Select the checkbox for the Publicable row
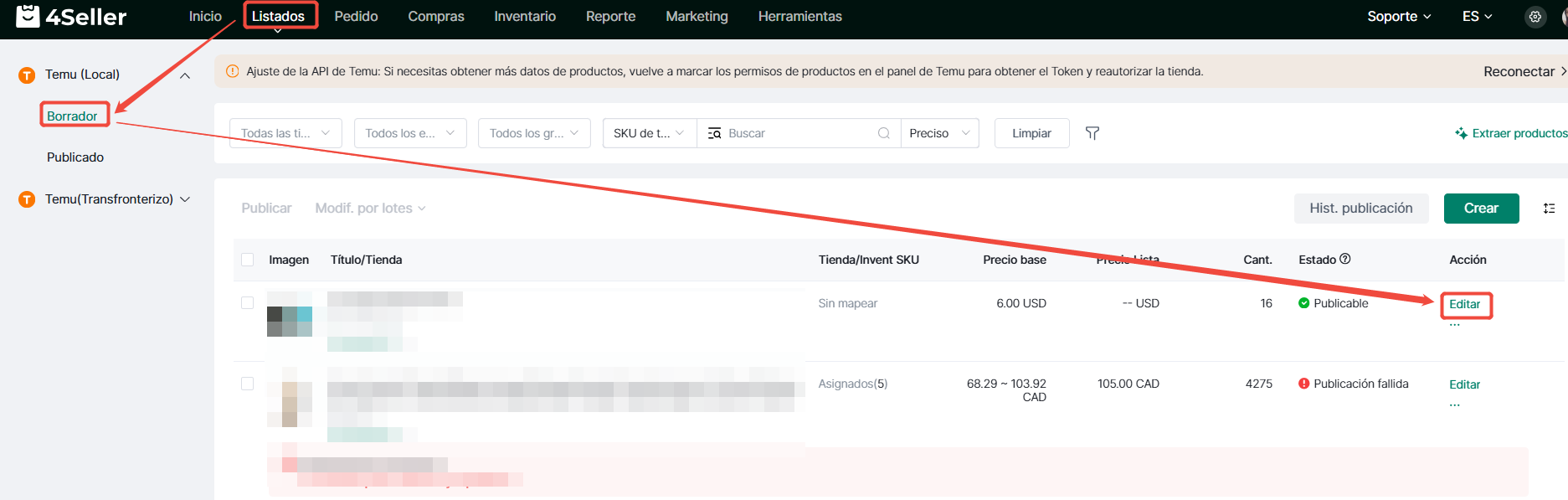This screenshot has width=1568, height=500. coord(247,303)
